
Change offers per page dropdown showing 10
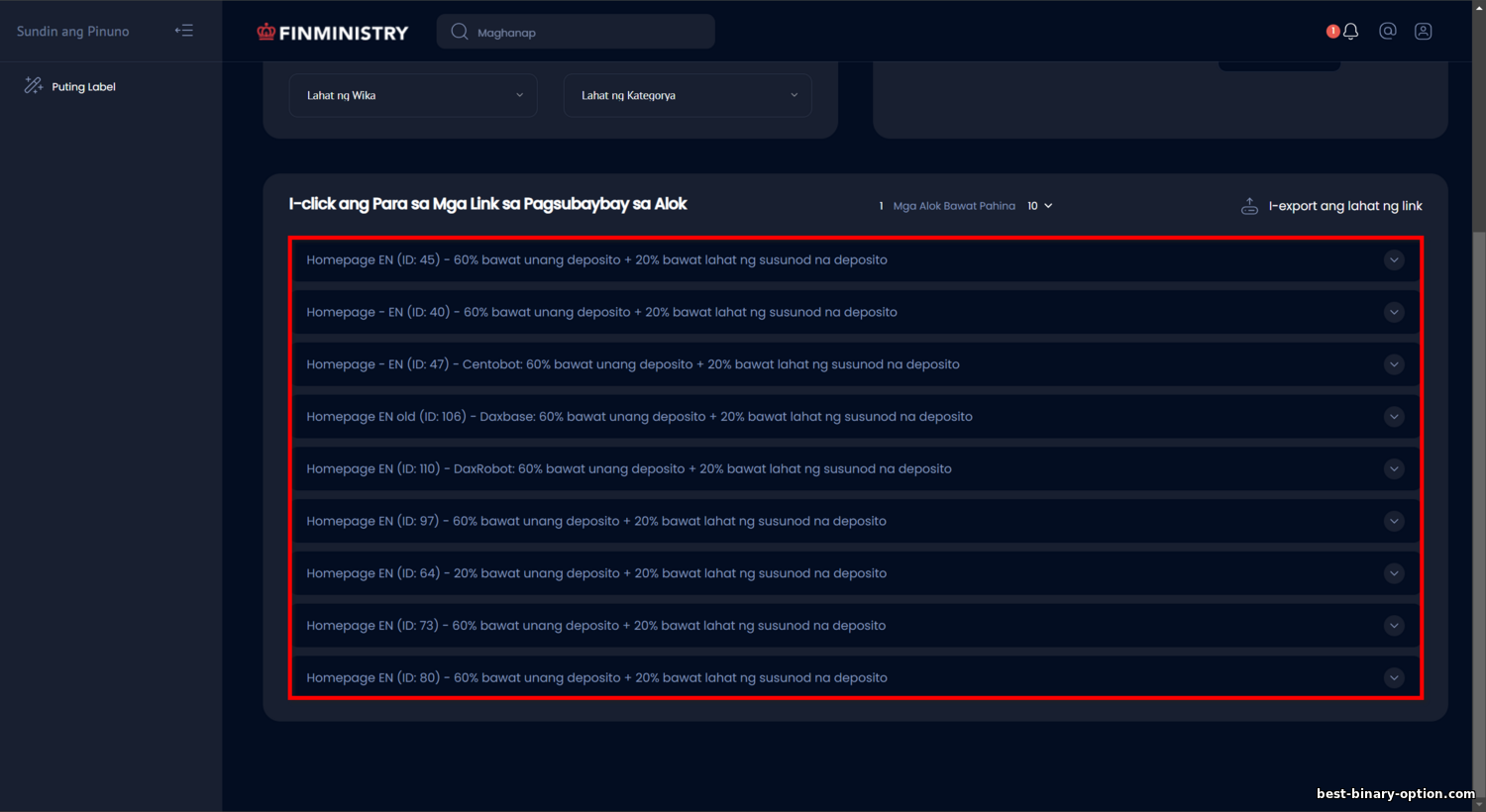pos(1039,206)
